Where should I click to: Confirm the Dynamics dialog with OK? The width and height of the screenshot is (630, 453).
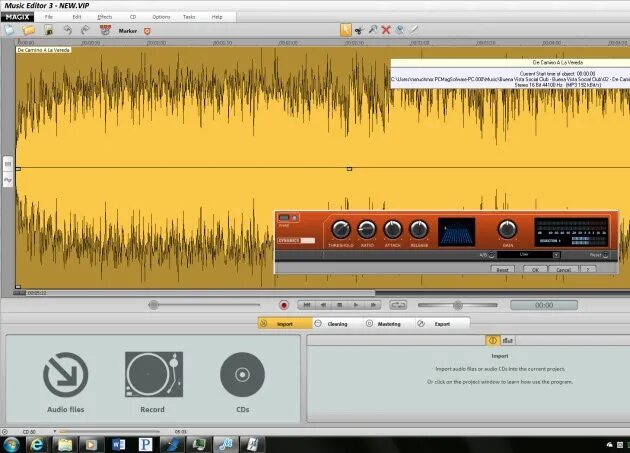[x=535, y=269]
